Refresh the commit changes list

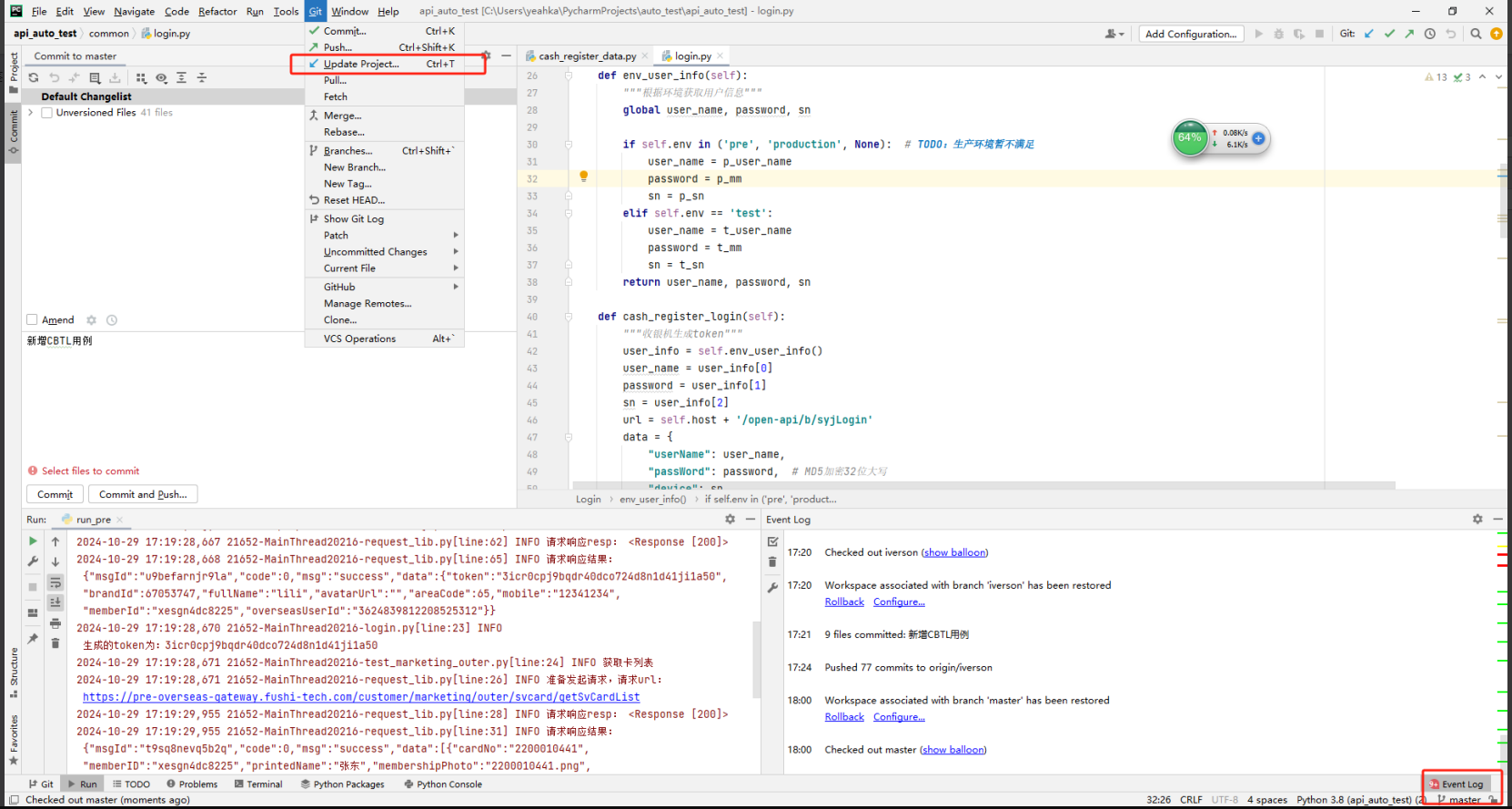34,78
